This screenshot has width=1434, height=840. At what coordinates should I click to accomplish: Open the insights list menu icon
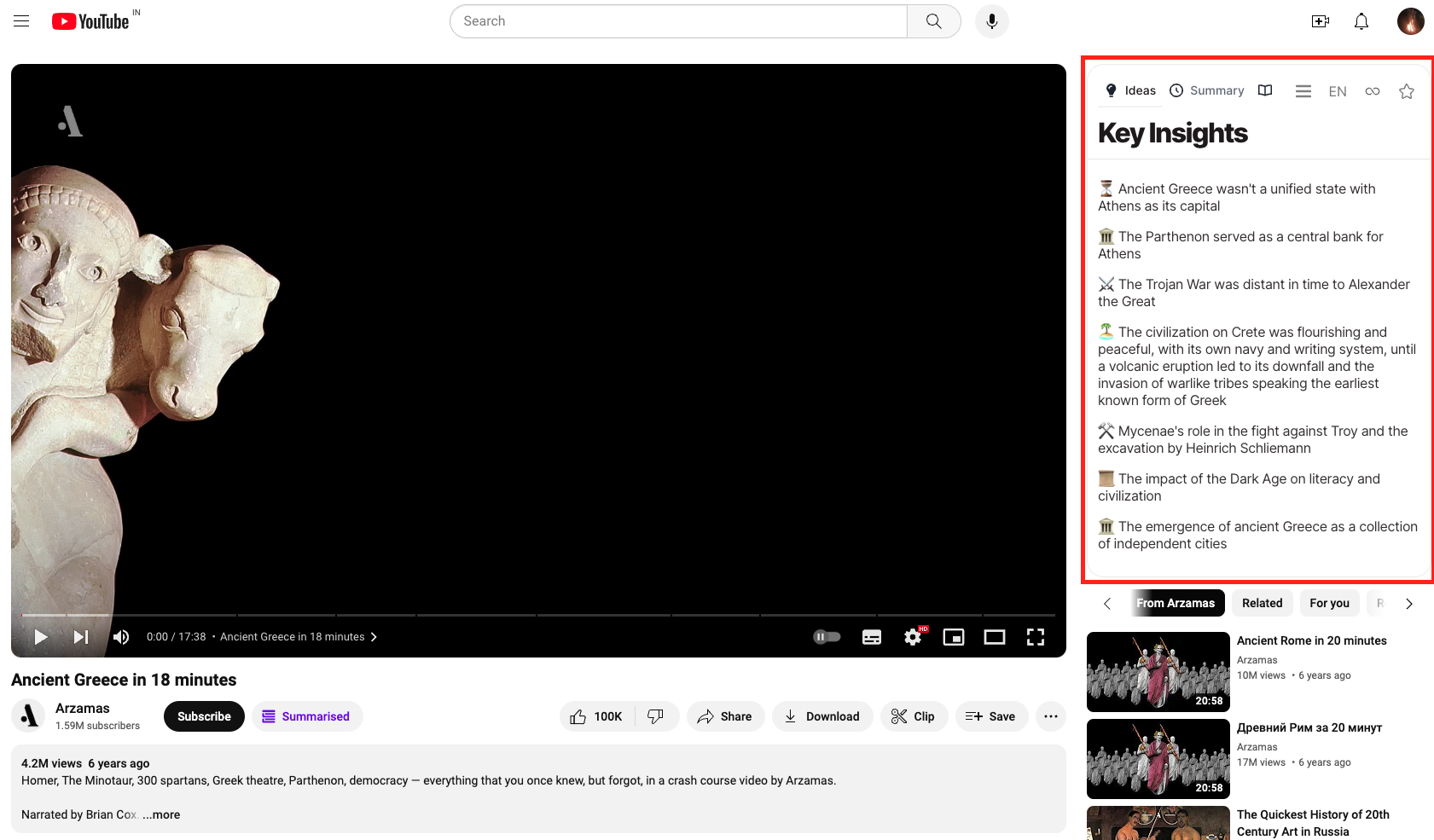1303,90
